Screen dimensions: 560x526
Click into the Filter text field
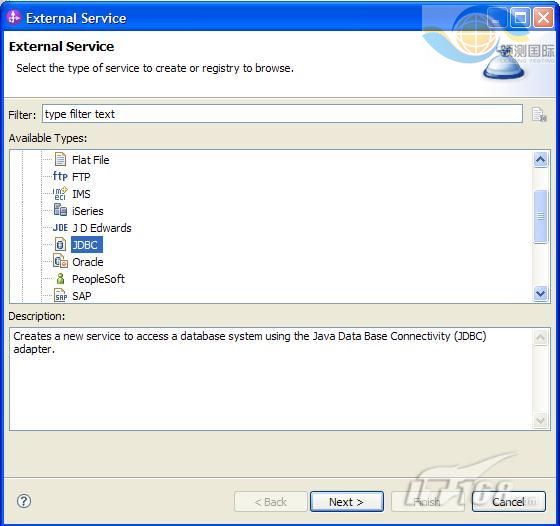(x=282, y=114)
